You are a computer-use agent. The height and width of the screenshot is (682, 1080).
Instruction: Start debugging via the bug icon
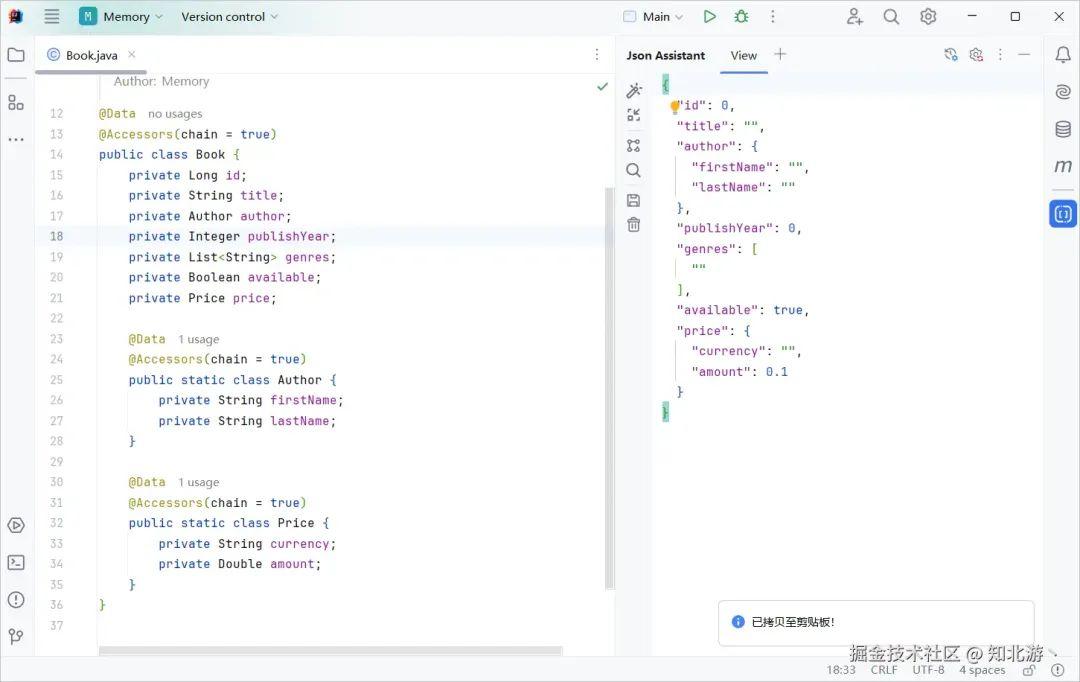[740, 16]
